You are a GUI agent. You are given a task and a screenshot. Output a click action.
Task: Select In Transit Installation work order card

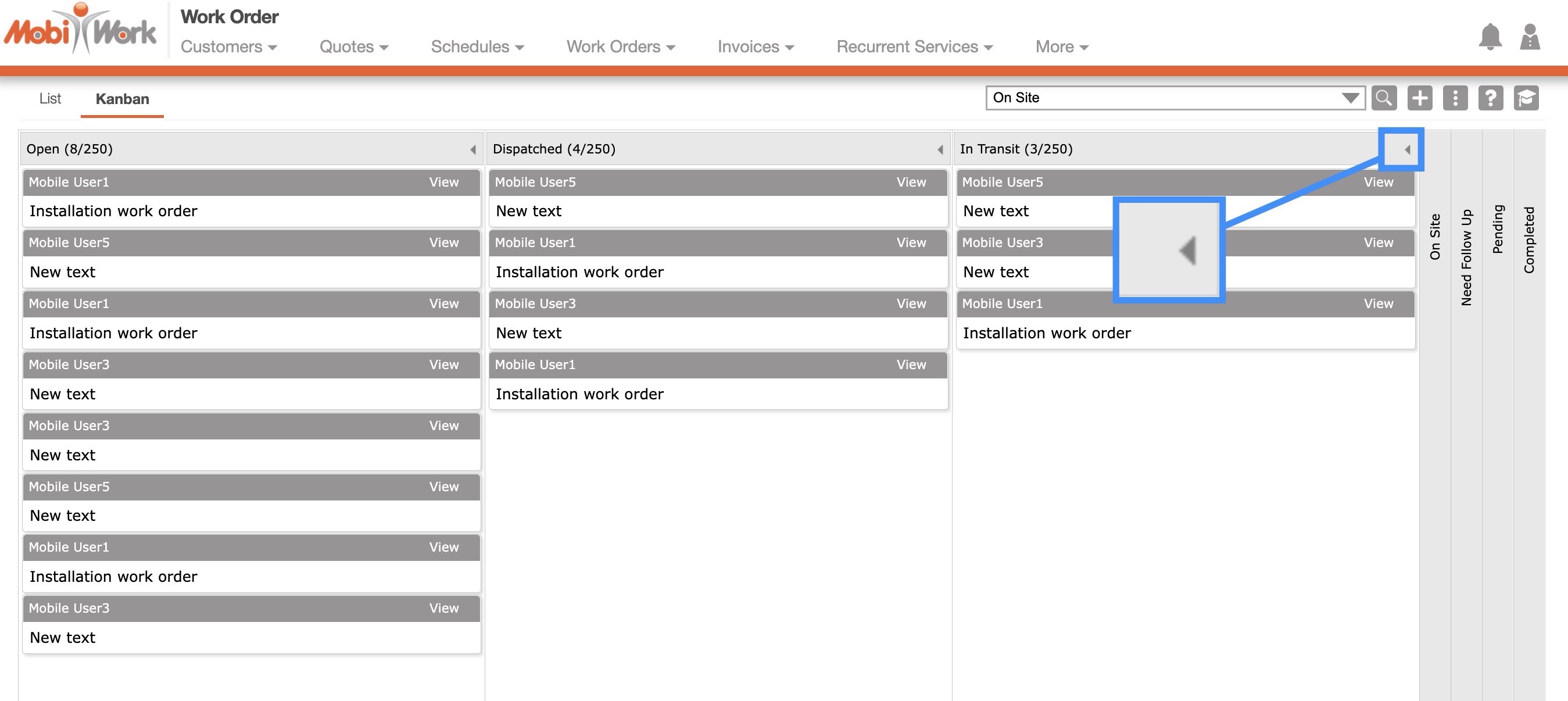[x=1046, y=333]
